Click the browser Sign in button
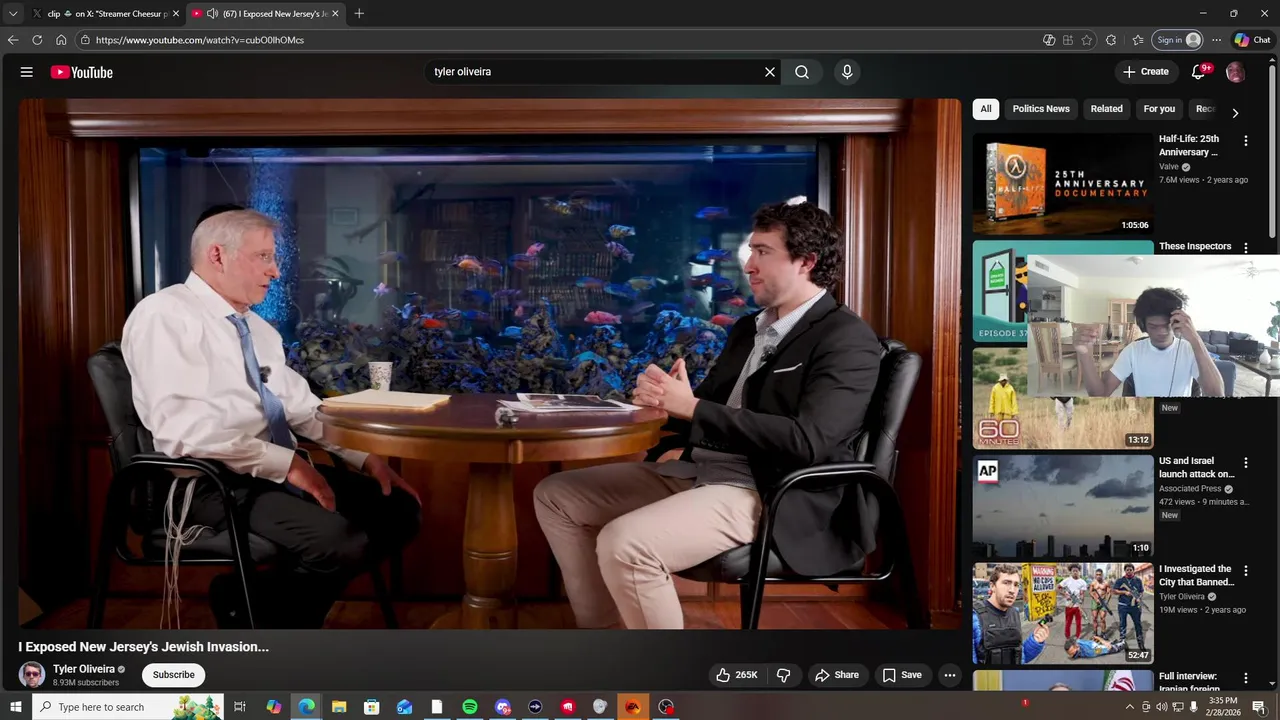The width and height of the screenshot is (1280, 720). click(x=1178, y=40)
